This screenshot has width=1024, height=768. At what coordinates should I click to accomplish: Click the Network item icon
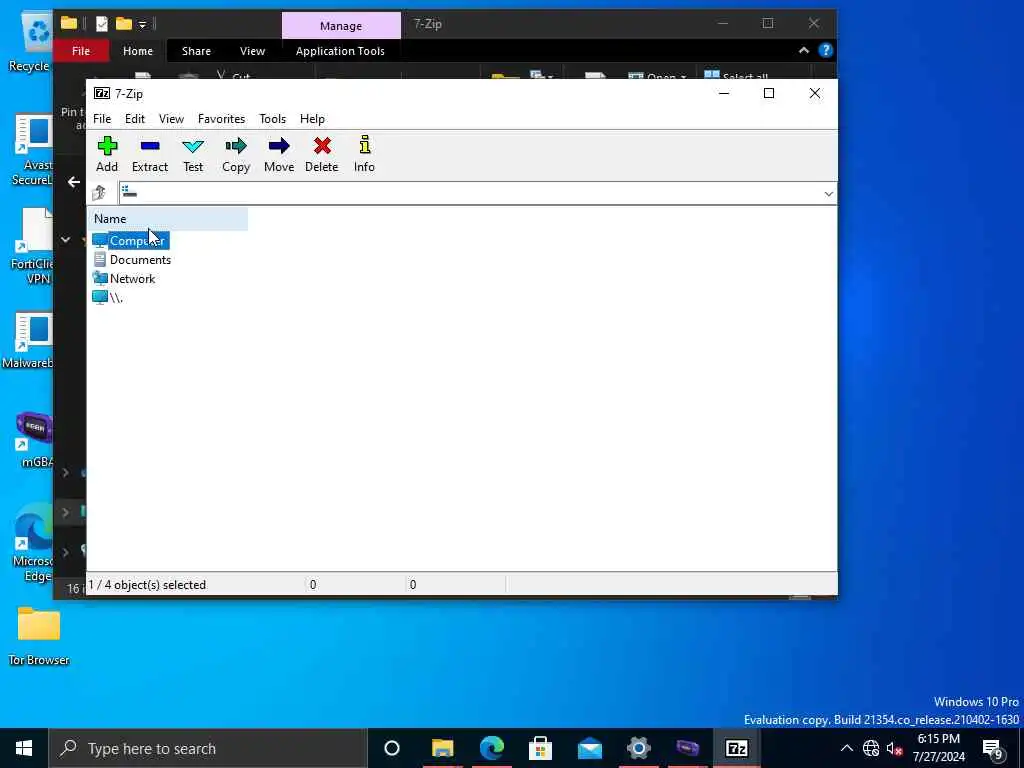(x=100, y=278)
